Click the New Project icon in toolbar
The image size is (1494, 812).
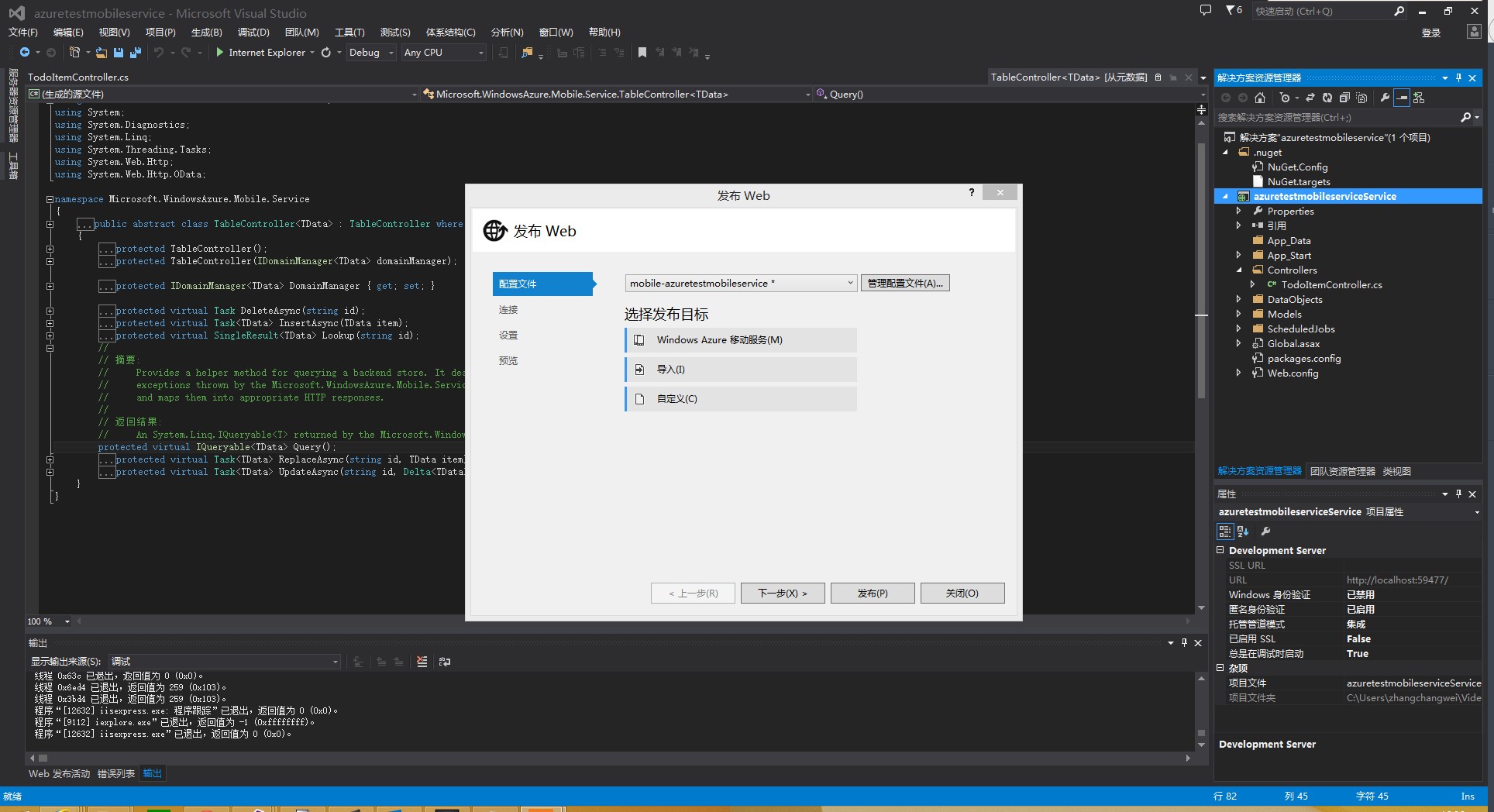pyautogui.click(x=74, y=52)
